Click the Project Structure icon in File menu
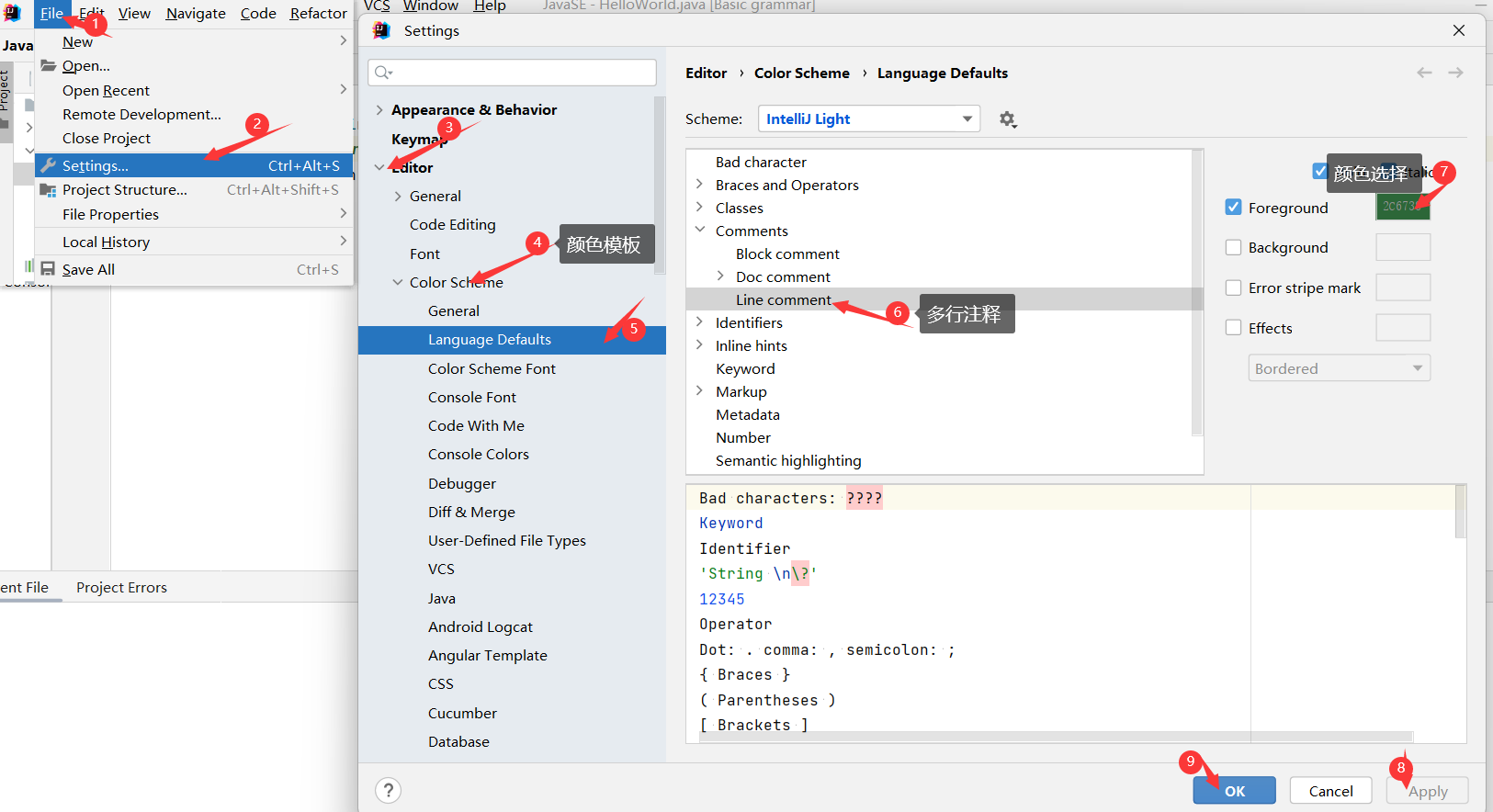This screenshot has height=812, width=1493. [49, 189]
